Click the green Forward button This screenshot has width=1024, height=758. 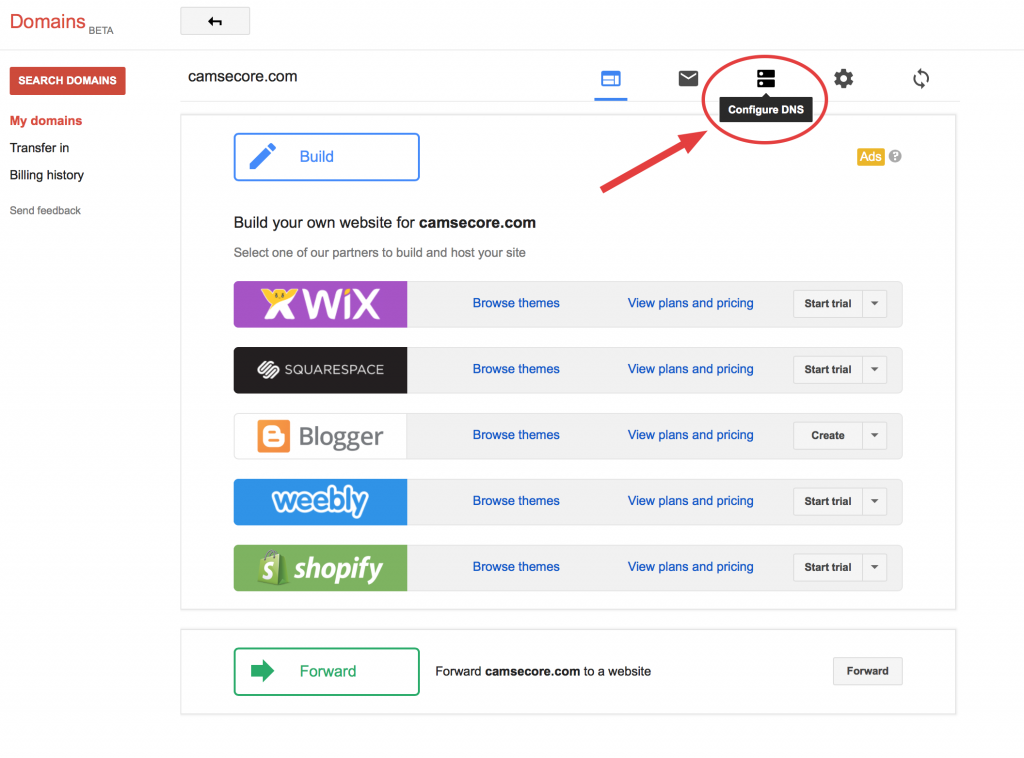click(327, 672)
